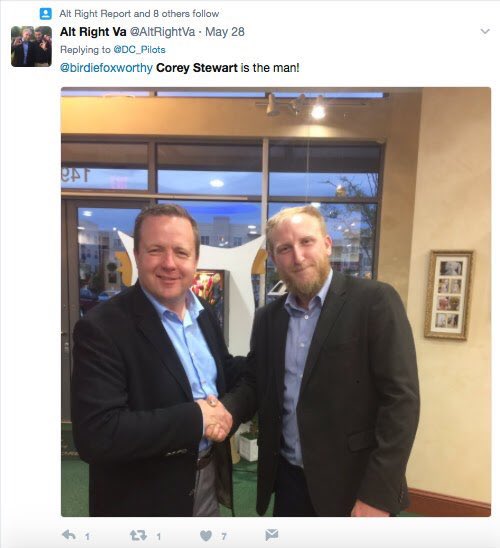Screen dimensions: 500x548
Task: Click the follower person icon above the tweet
Action: click(45, 14)
